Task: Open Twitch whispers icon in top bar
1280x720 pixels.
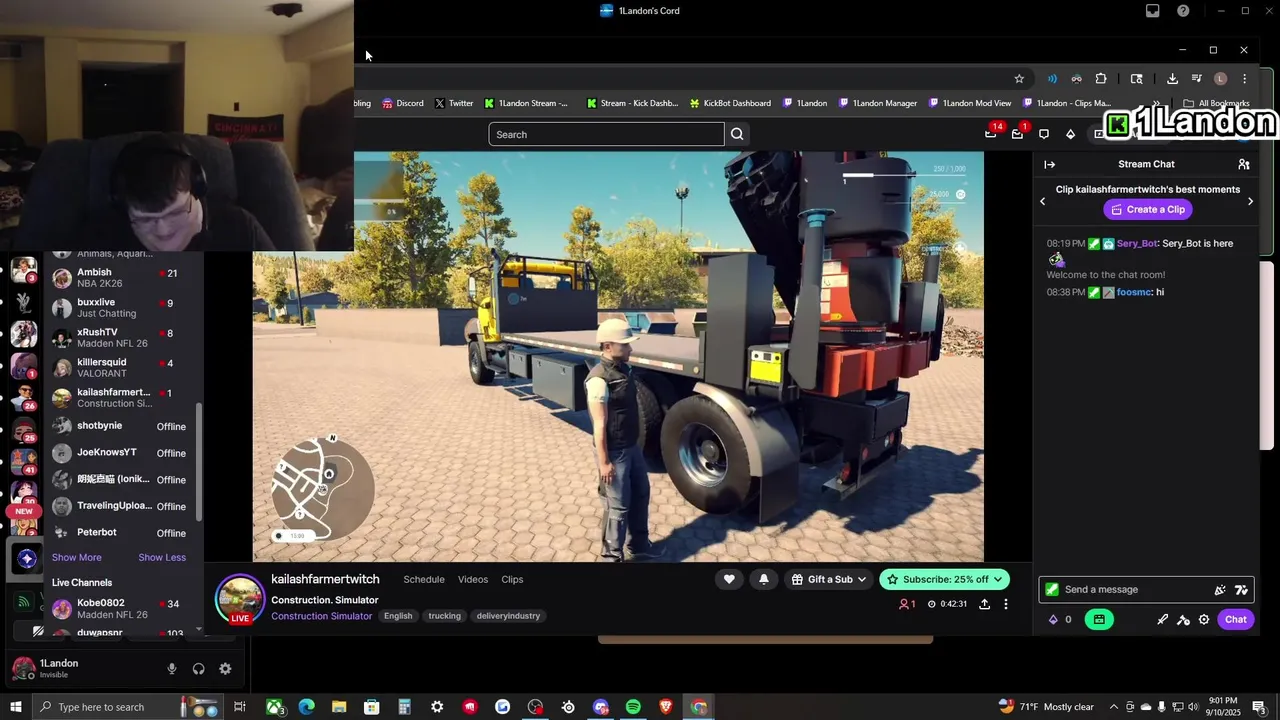Action: coord(1044,134)
